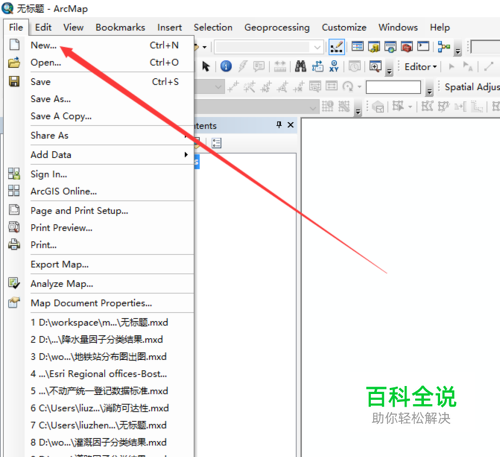Open the Catalog window icon
This screenshot has width=500, height=457.
tap(374, 47)
